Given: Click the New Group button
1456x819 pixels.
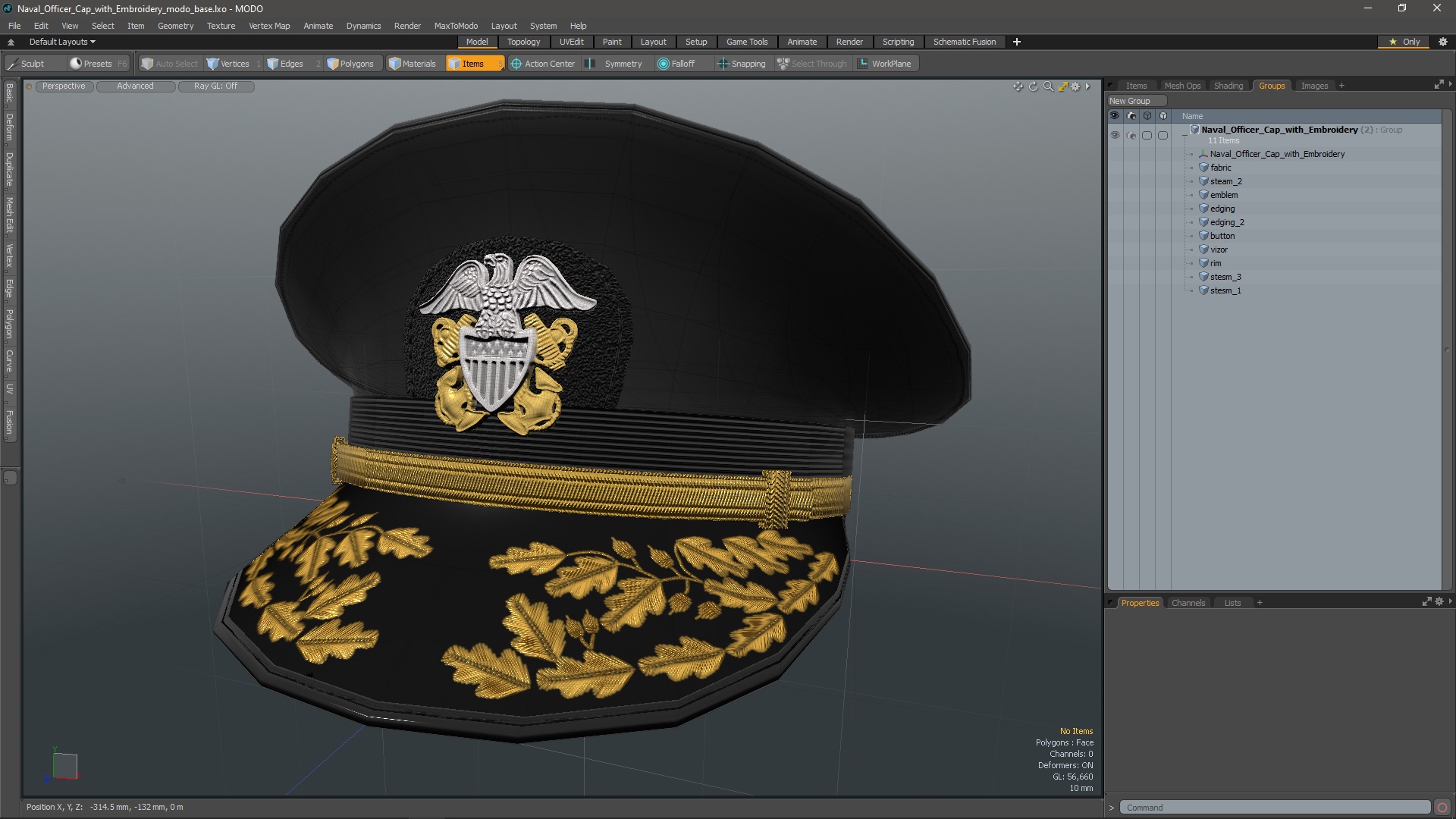Looking at the screenshot, I should click(x=1137, y=101).
